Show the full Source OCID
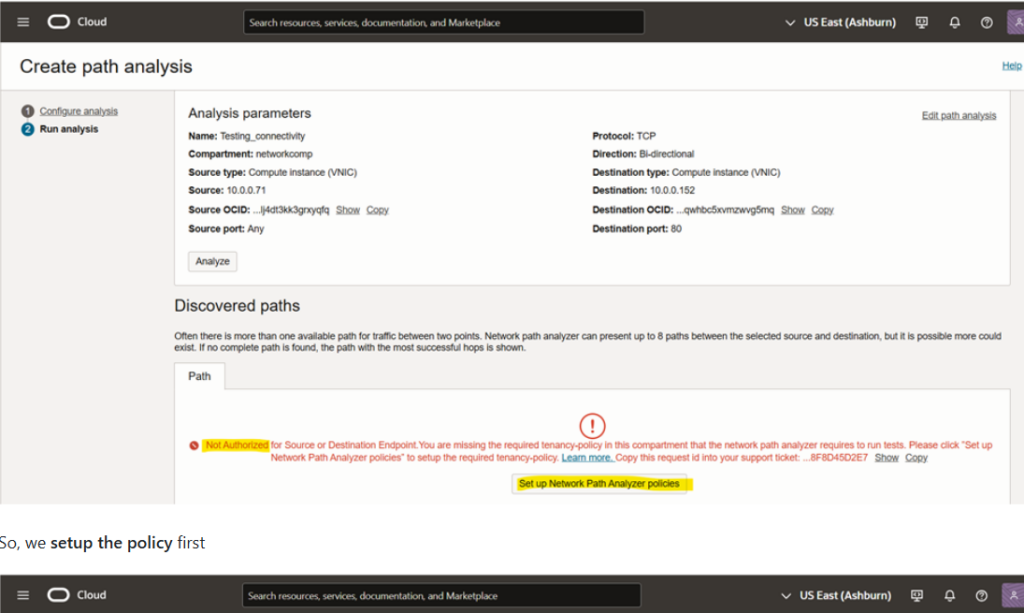The width and height of the screenshot is (1024, 613). 347,210
